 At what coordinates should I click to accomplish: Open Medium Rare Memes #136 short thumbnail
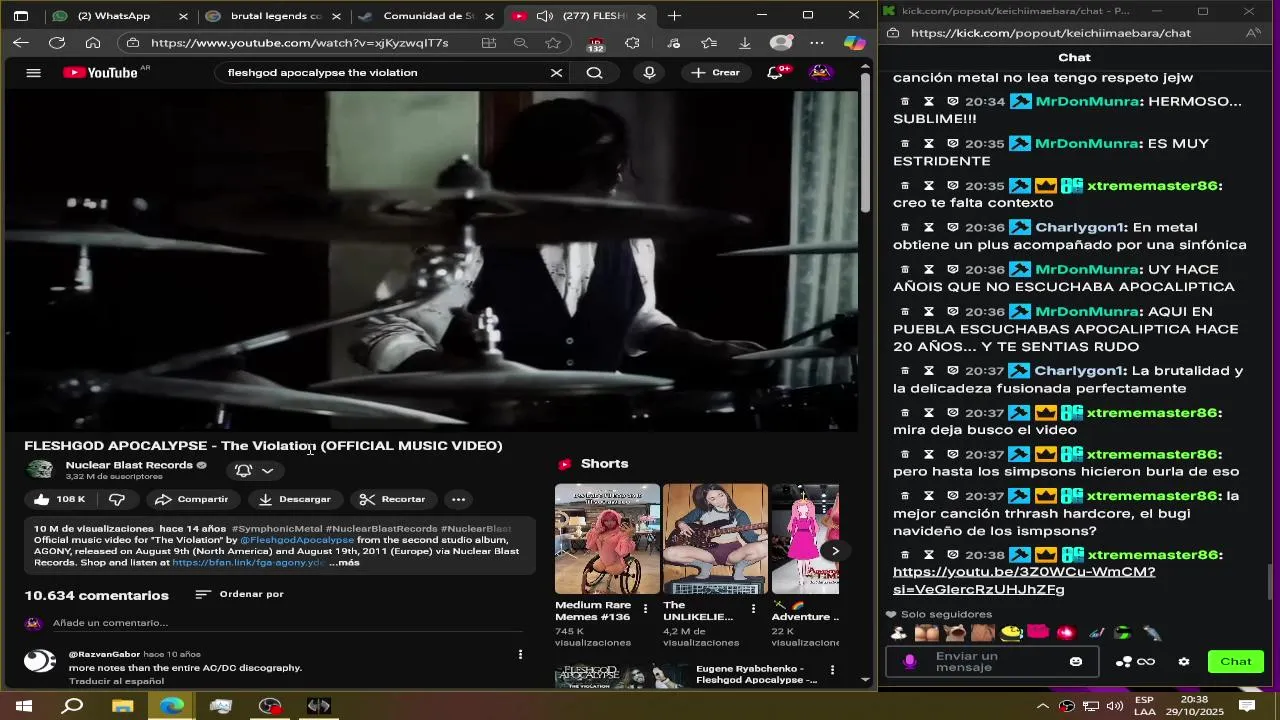pyautogui.click(x=607, y=539)
